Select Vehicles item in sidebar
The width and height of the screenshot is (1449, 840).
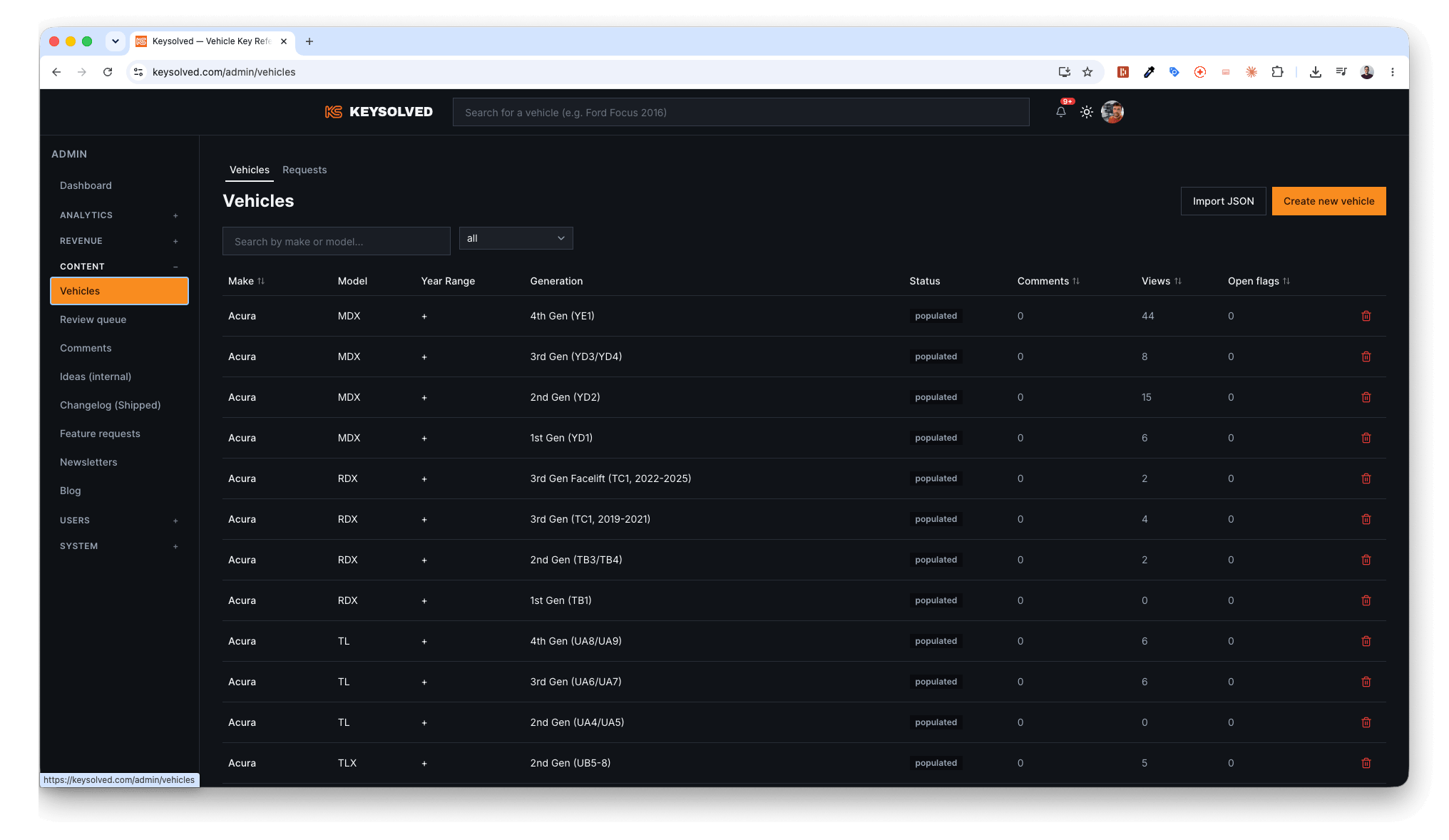[119, 291]
